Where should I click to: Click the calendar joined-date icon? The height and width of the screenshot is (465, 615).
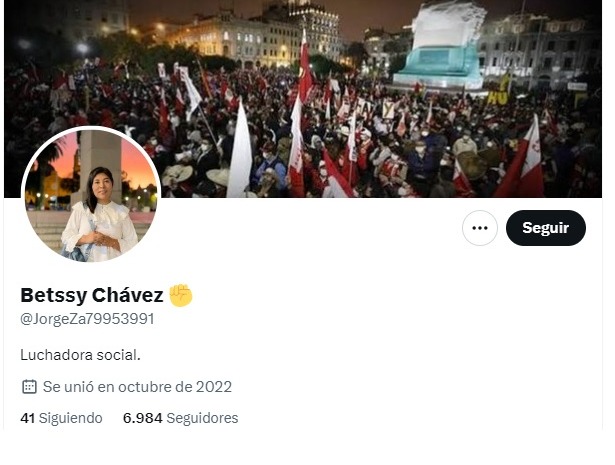tap(29, 387)
